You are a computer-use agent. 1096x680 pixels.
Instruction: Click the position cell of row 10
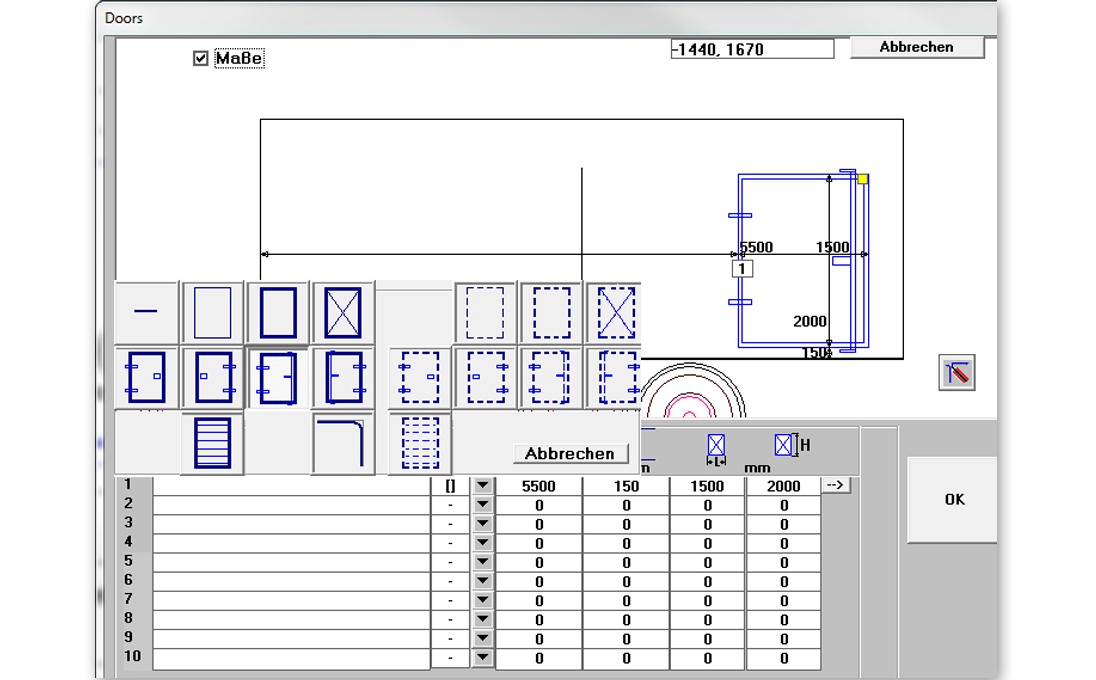(x=538, y=658)
